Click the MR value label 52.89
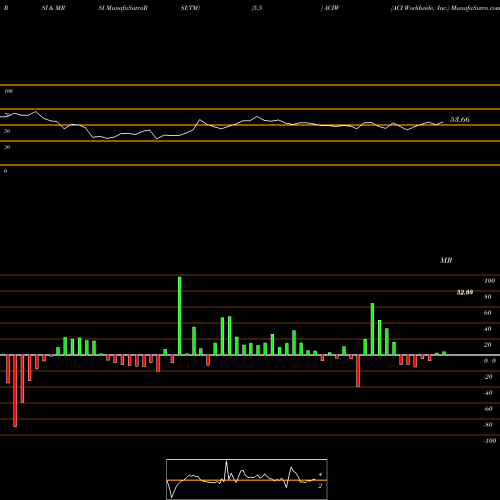 [x=465, y=292]
